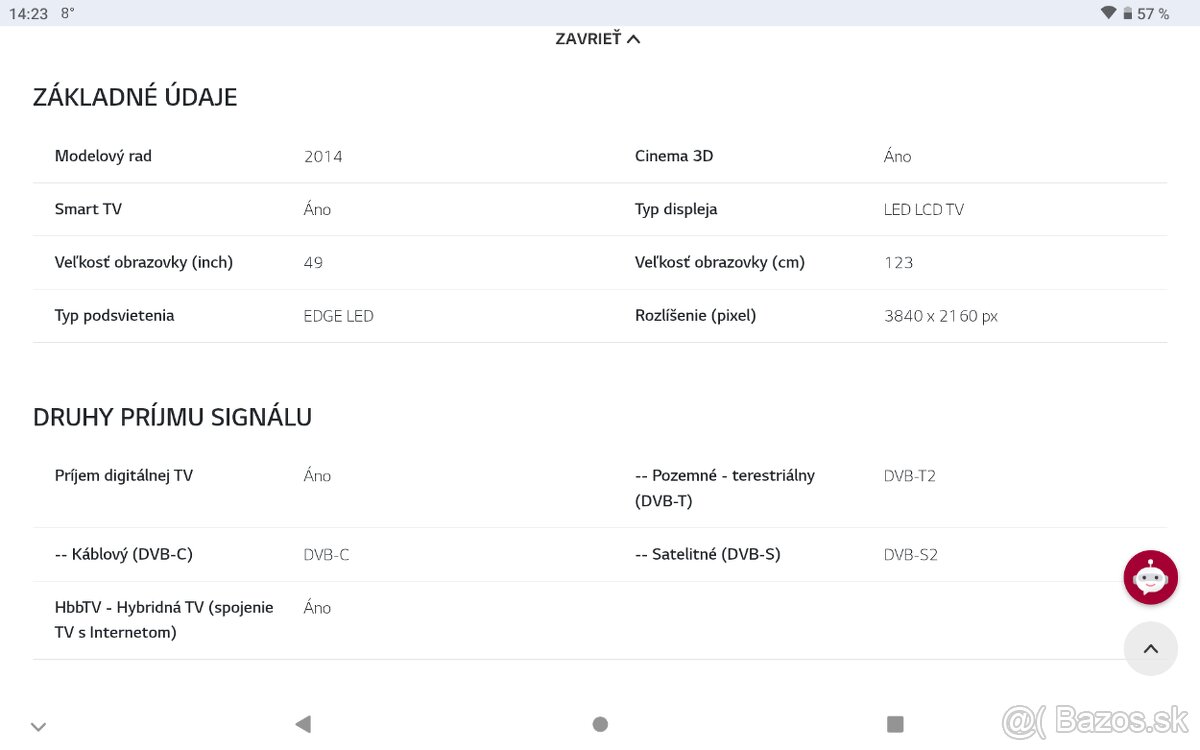Tap the Cinema 3D specification label
This screenshot has height=750, width=1200.
coord(674,156)
